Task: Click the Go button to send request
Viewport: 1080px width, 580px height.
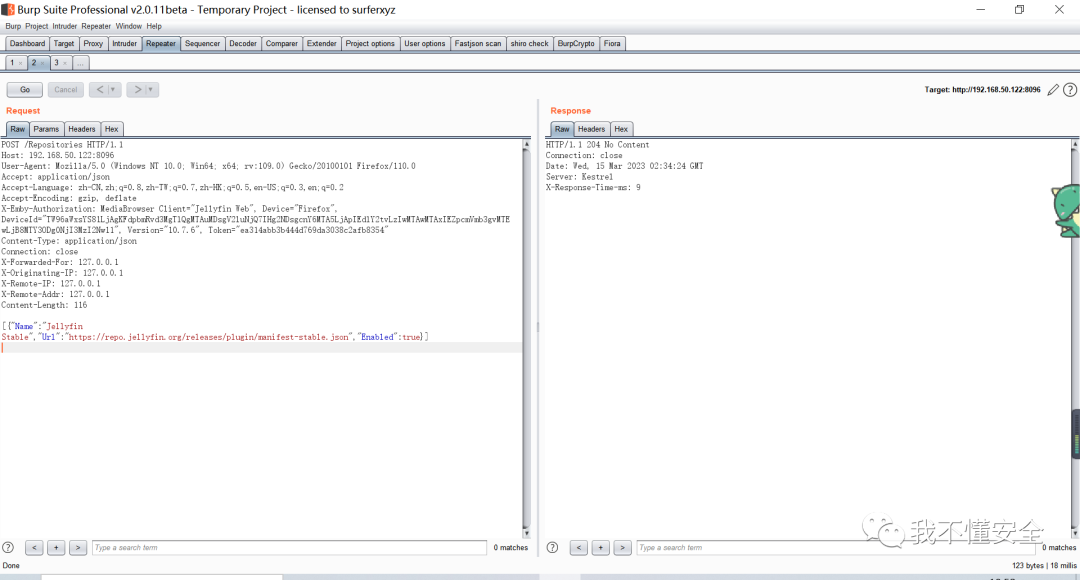Action: (x=25, y=90)
